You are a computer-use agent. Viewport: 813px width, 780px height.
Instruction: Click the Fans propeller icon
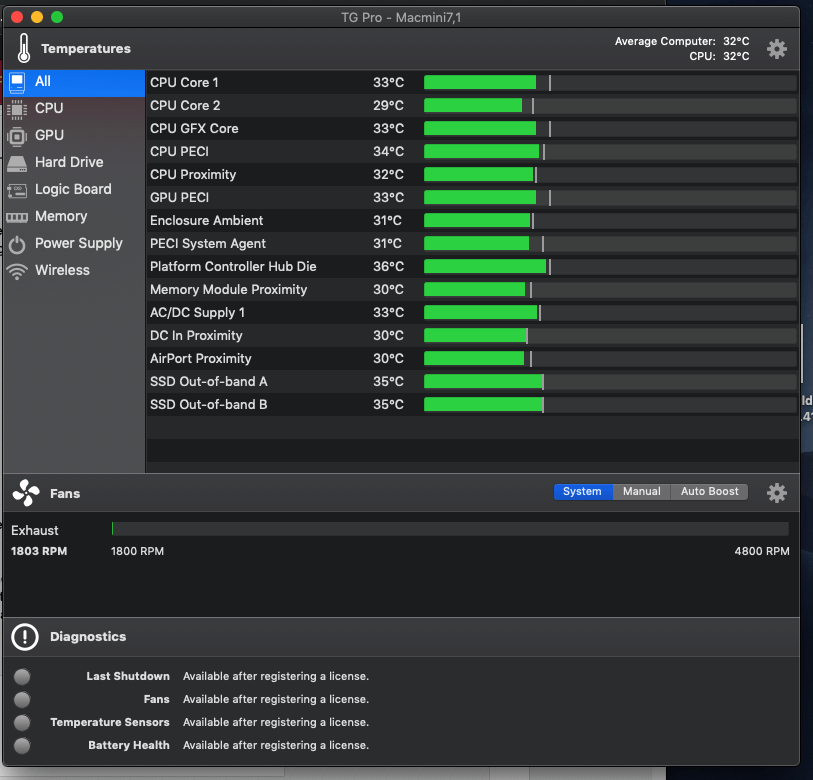[26, 493]
